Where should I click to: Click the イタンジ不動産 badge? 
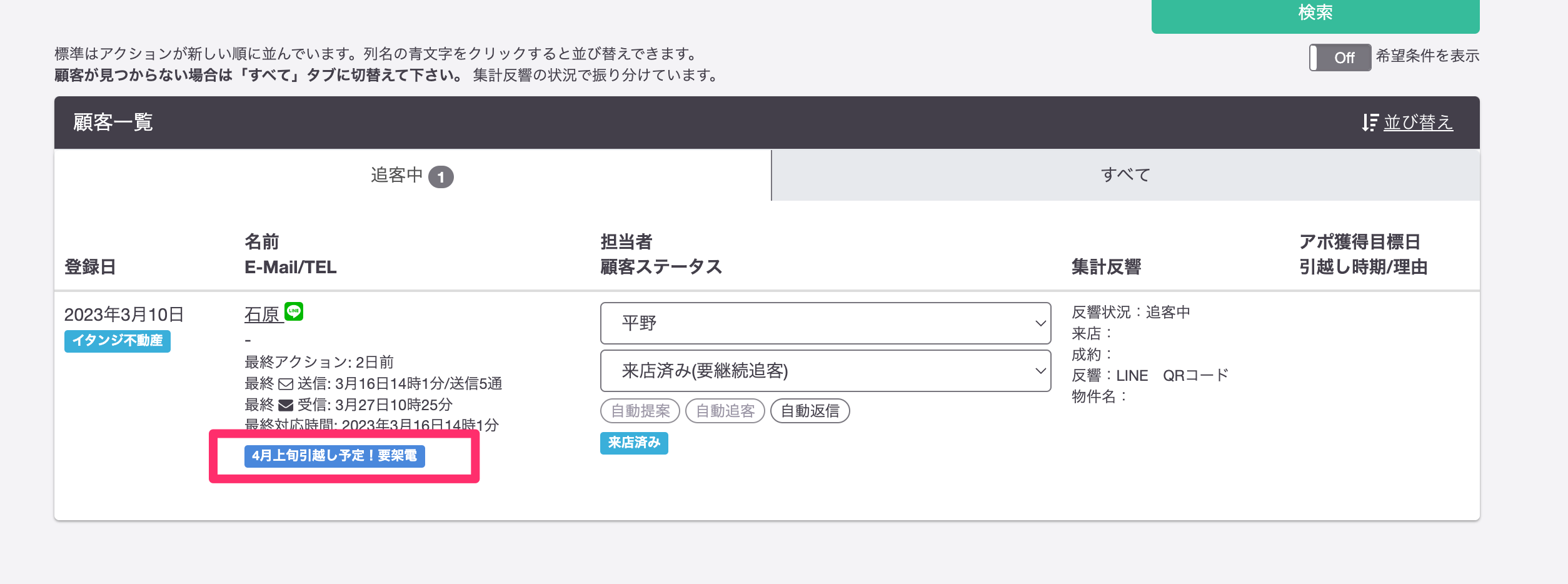[118, 341]
